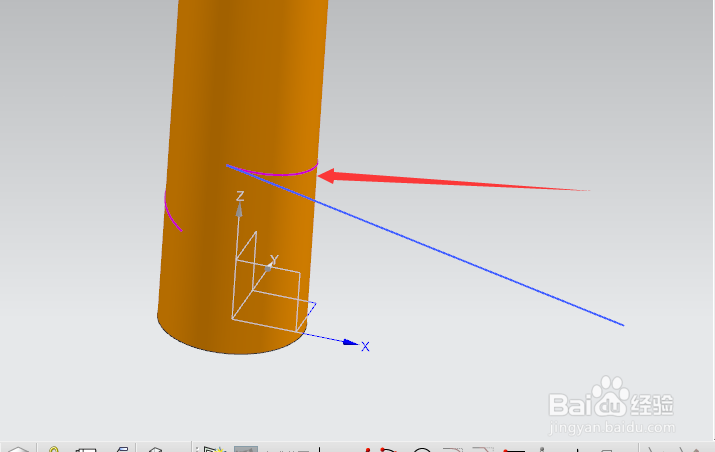Click the Z axis label
This screenshot has height=452, width=715.
click(x=240, y=196)
